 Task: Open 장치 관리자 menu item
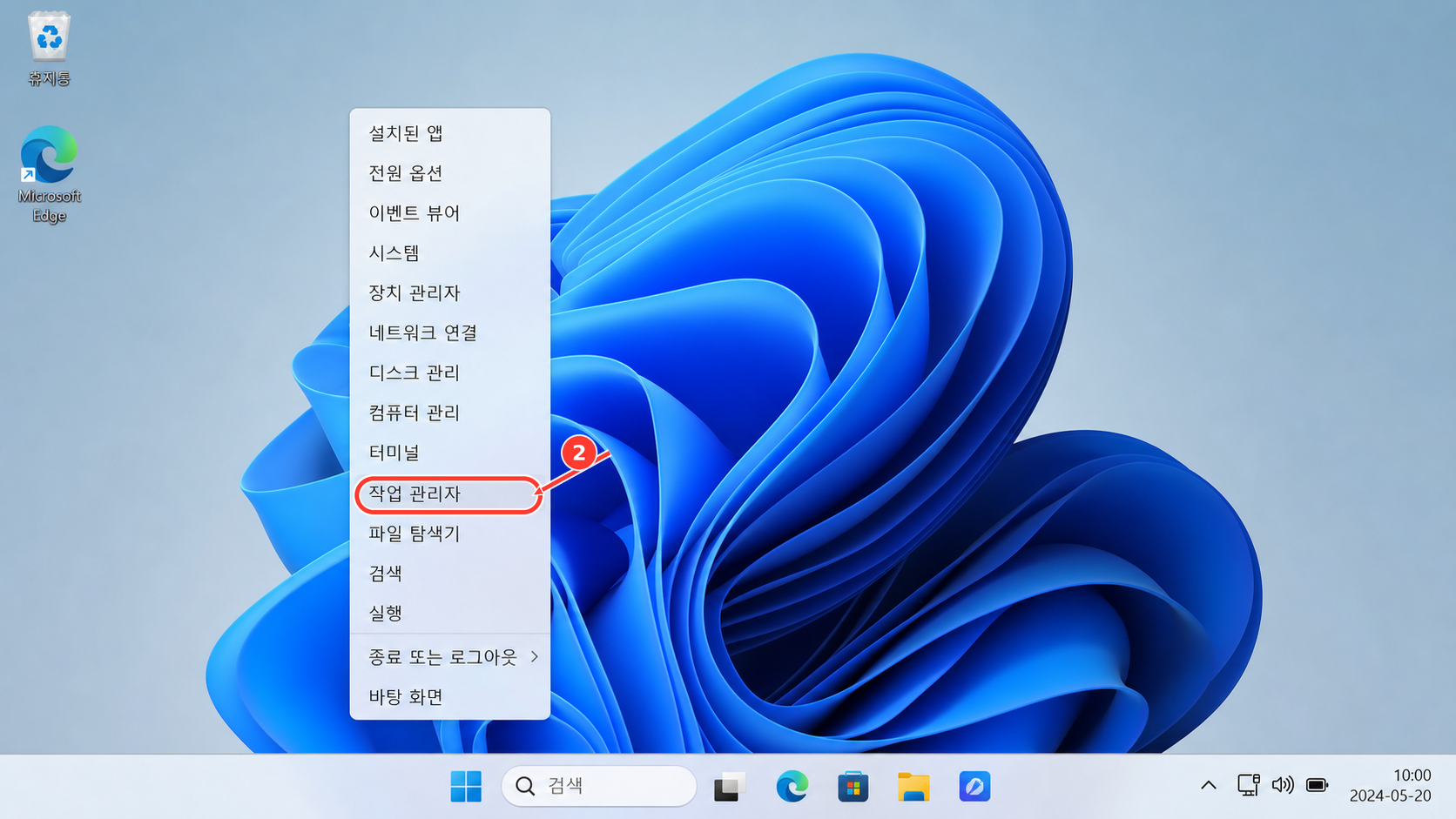(x=449, y=293)
